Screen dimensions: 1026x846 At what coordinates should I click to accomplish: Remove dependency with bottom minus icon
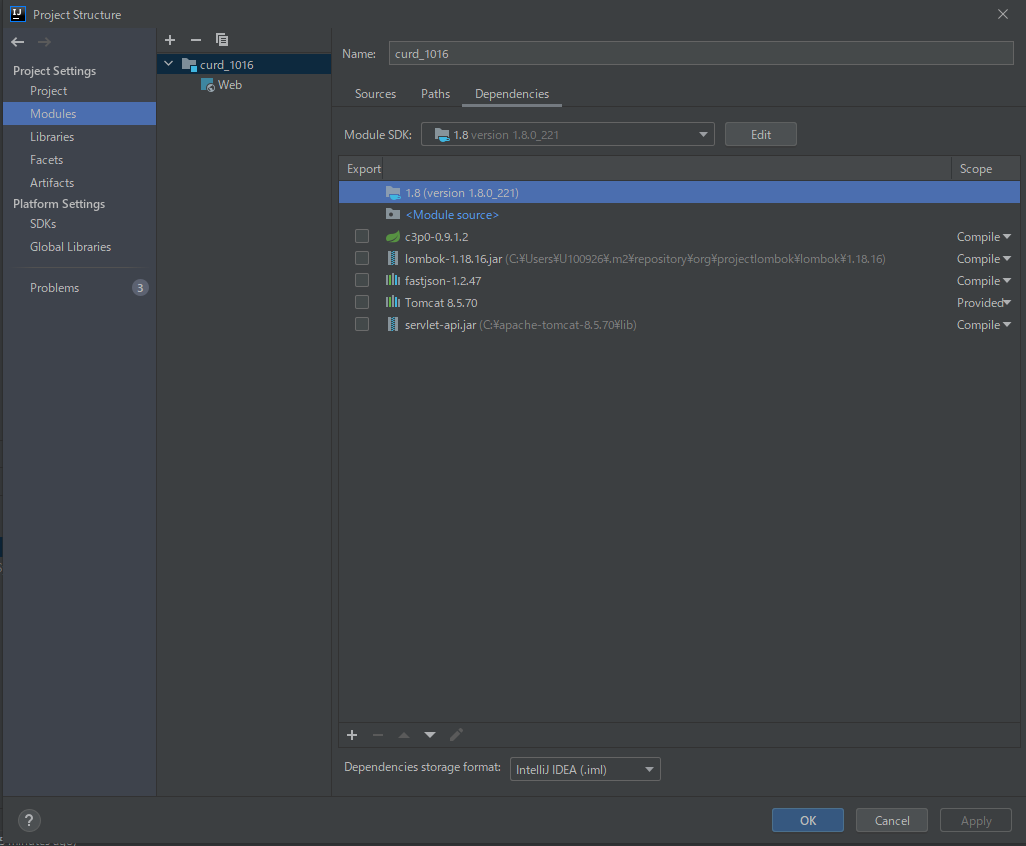coord(378,735)
